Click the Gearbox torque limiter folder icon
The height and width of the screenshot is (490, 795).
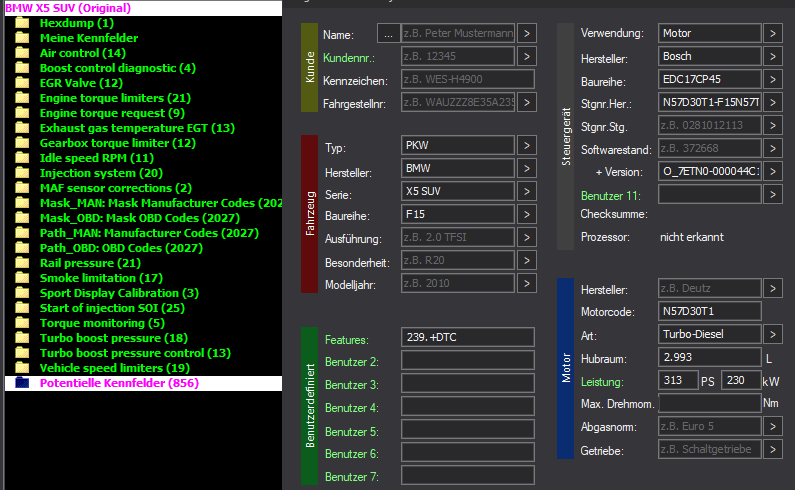point(22,143)
